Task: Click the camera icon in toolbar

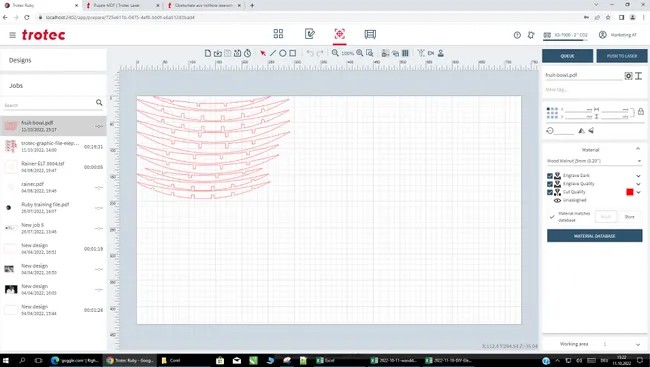Action: [431, 53]
